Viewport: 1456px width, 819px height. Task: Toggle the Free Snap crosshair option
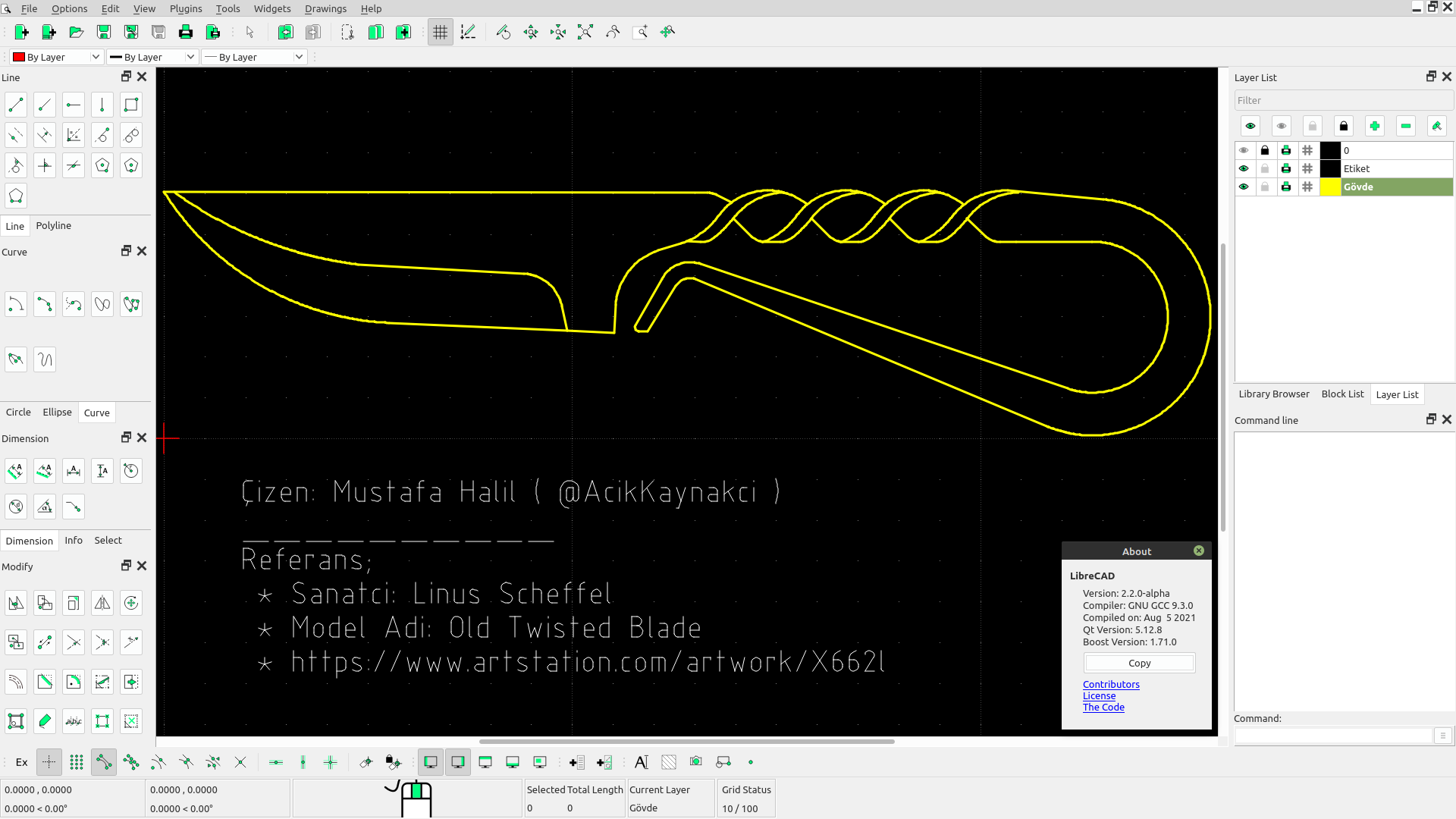pos(49,762)
